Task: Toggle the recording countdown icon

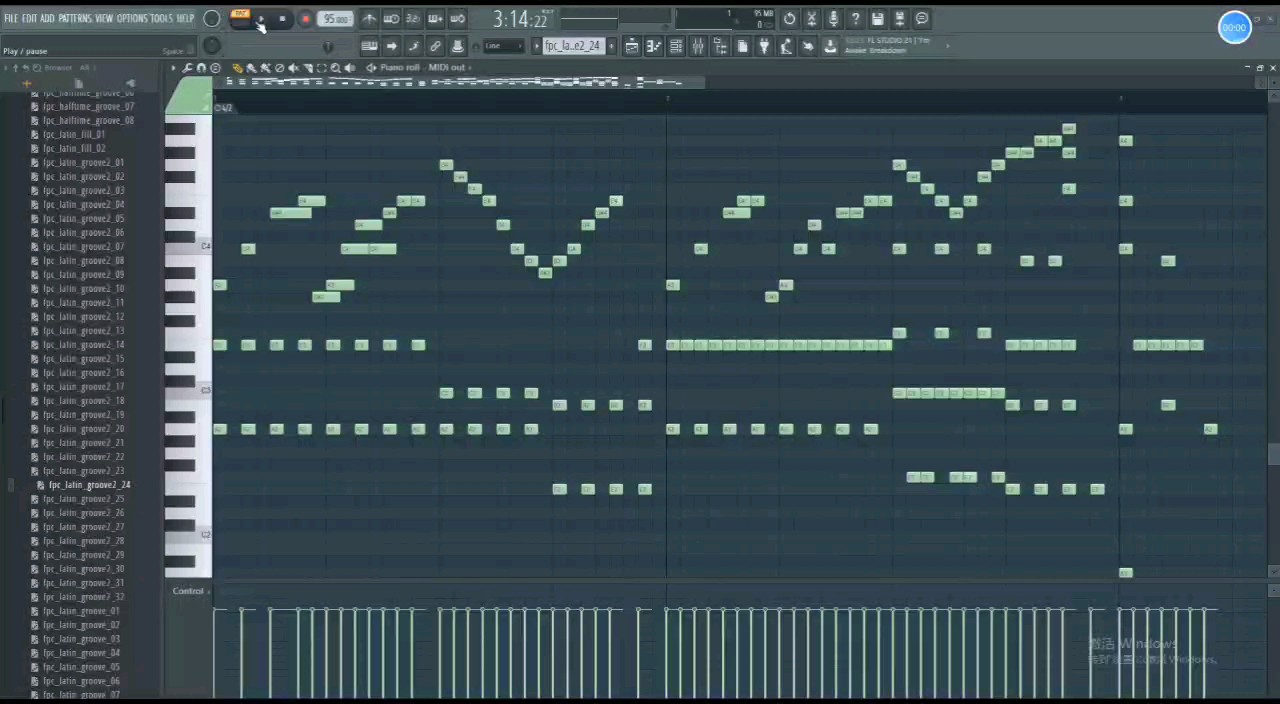Action: pos(414,19)
